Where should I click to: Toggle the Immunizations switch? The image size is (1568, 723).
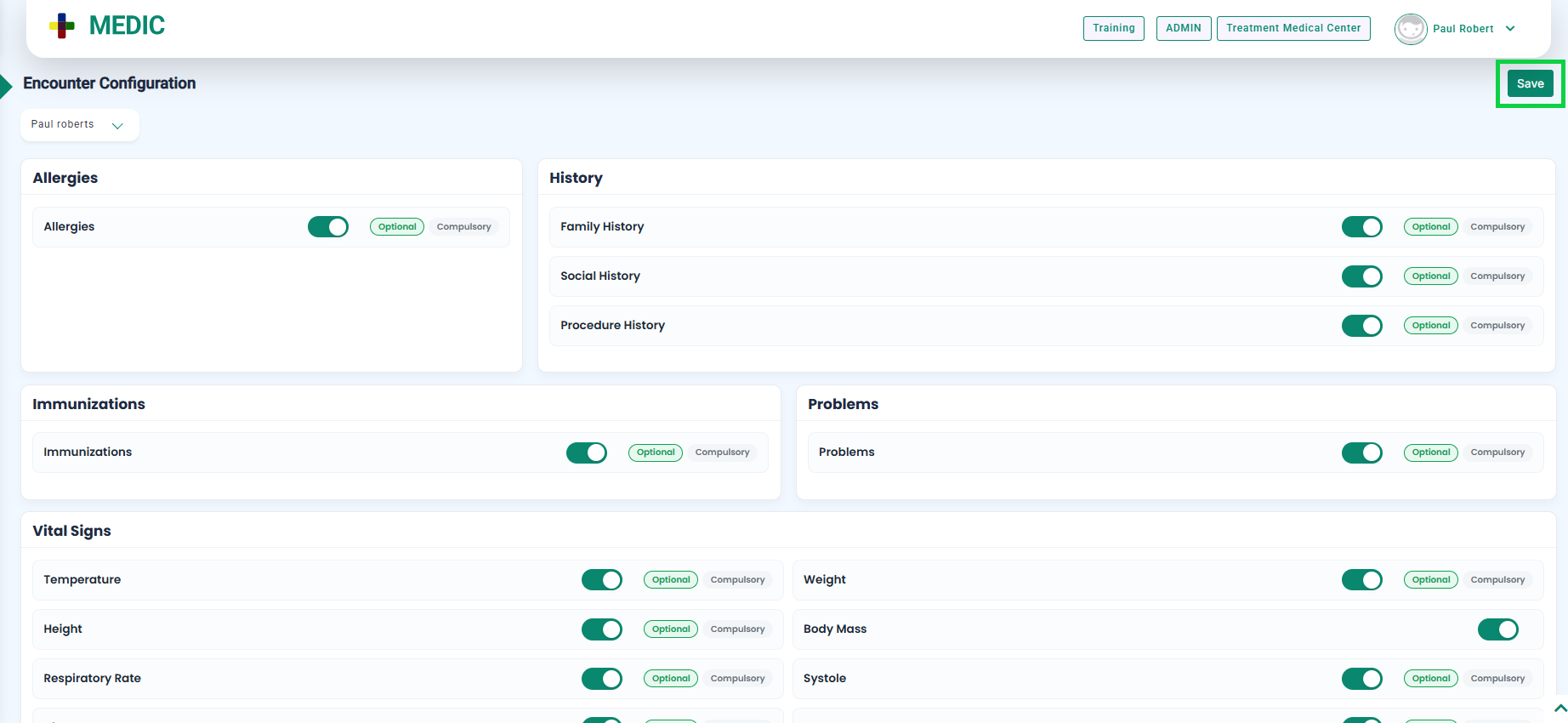587,453
